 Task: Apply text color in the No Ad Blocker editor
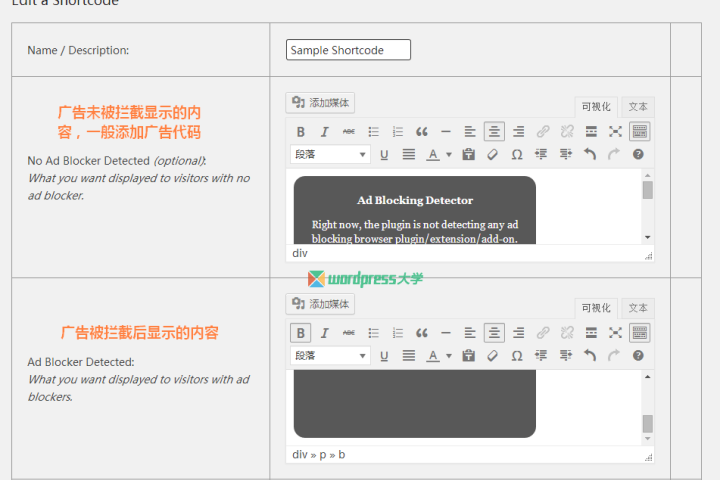pos(433,154)
